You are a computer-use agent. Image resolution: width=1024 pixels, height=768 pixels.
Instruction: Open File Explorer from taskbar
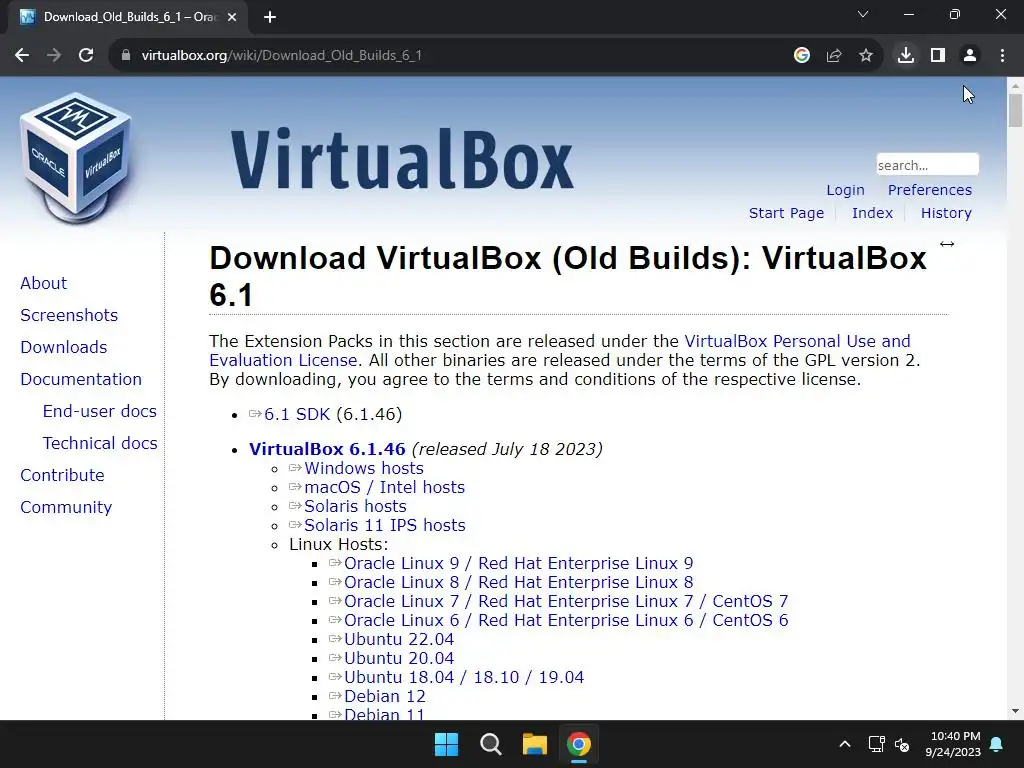click(x=534, y=744)
